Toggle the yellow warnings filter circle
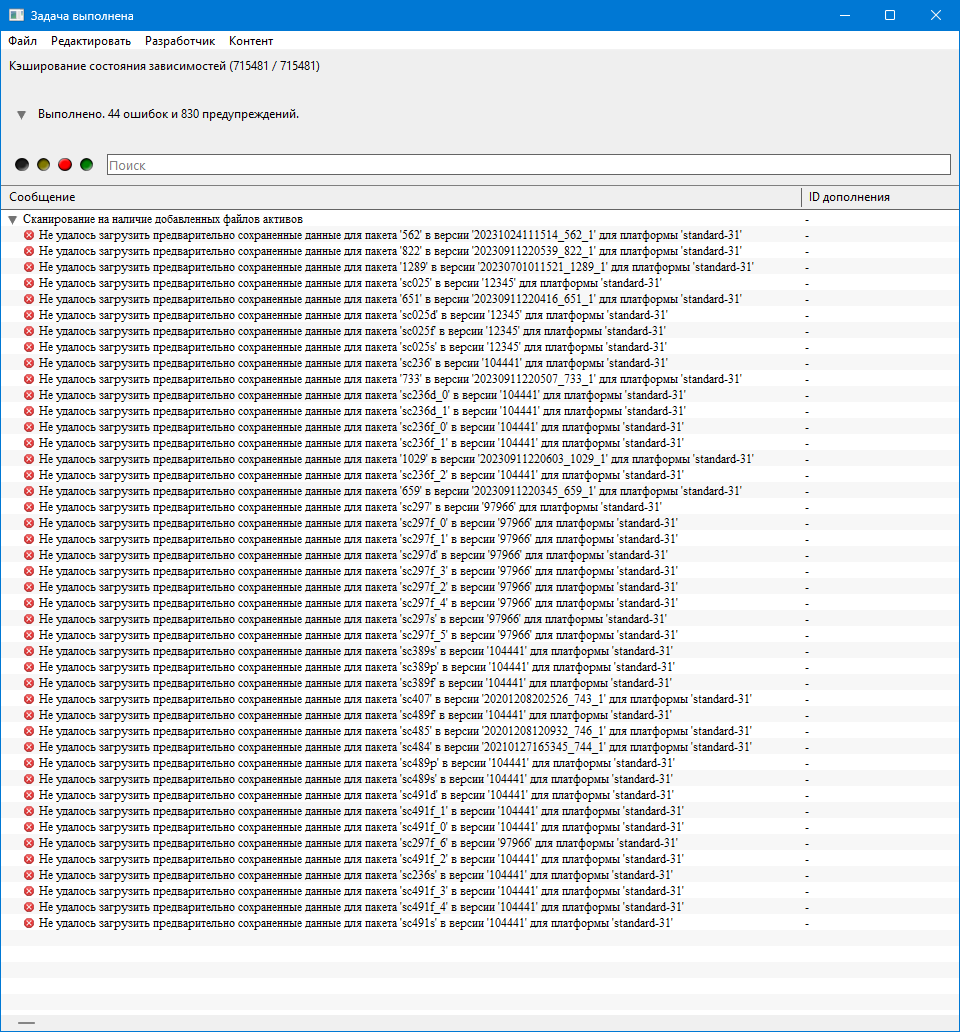This screenshot has height=1032, width=960. click(x=43, y=165)
